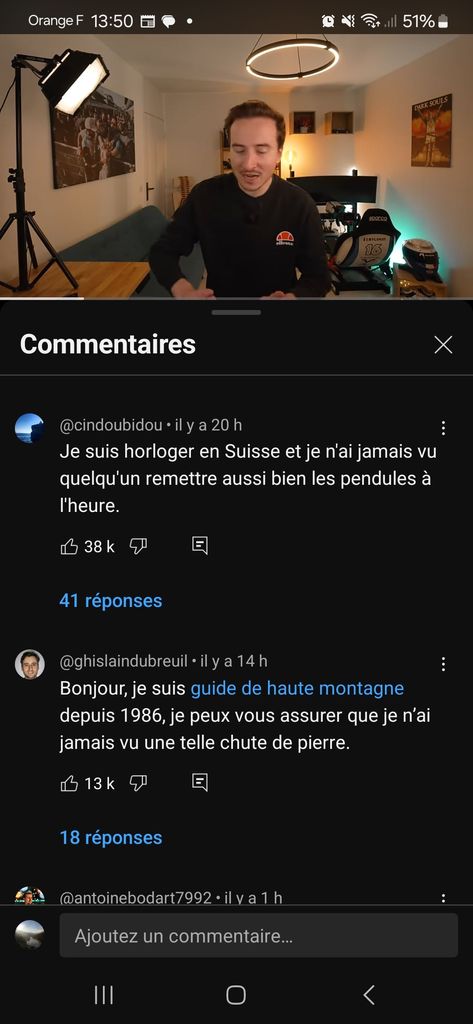473x1024 pixels.
Task: Open Android recent apps button
Action: tap(104, 995)
